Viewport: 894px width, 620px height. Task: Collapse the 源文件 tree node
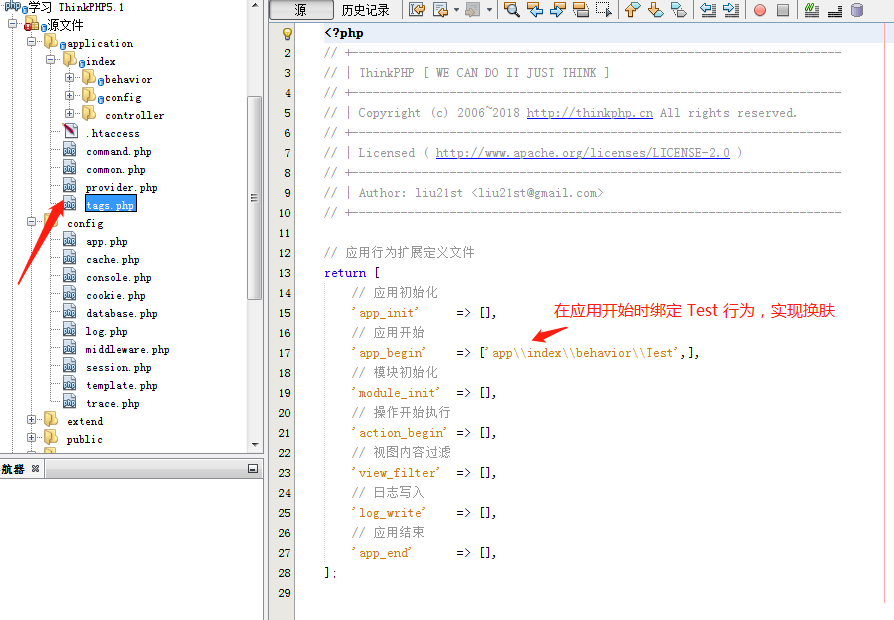click(x=13, y=23)
